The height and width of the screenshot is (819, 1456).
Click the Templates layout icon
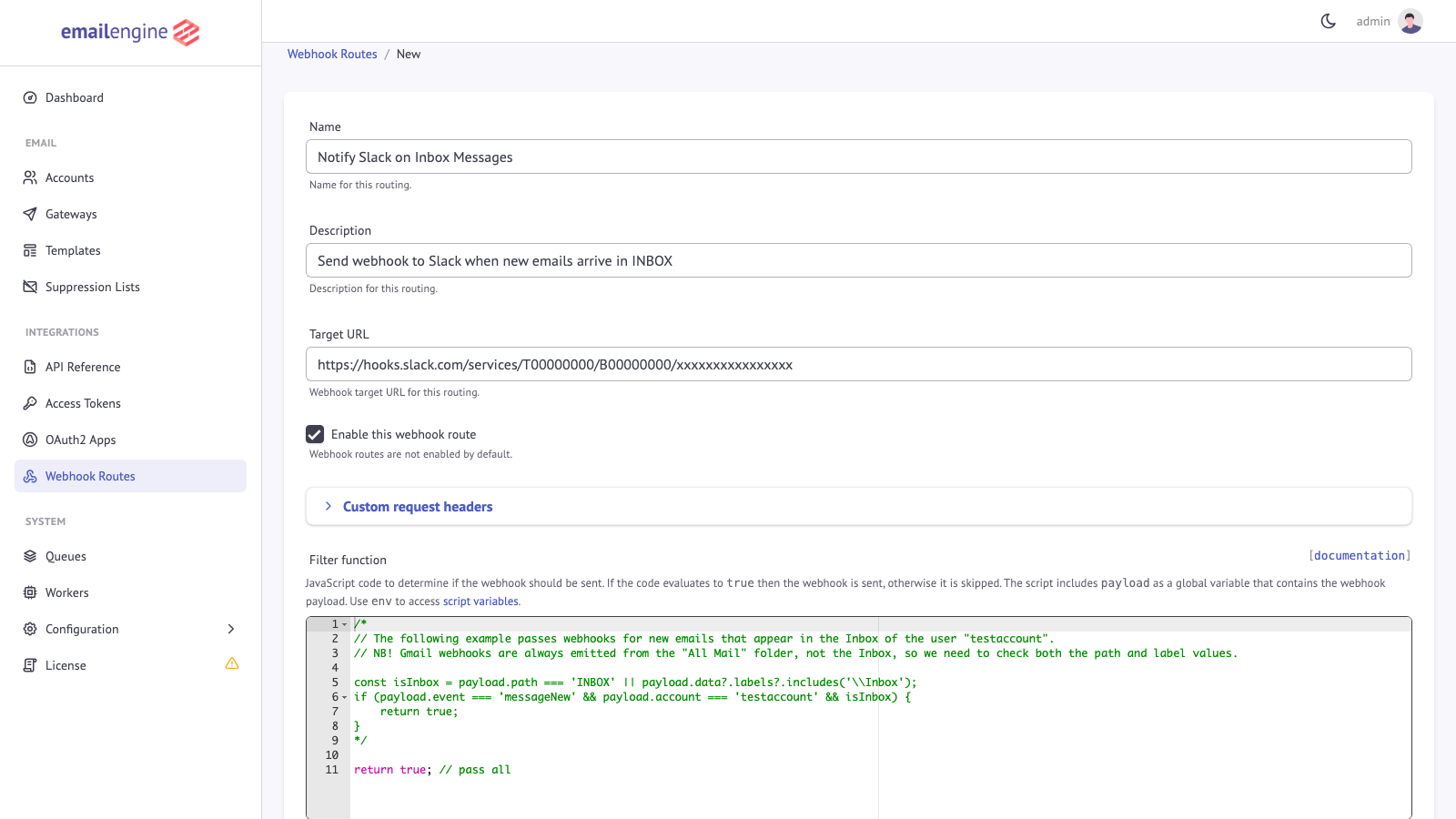(x=30, y=250)
